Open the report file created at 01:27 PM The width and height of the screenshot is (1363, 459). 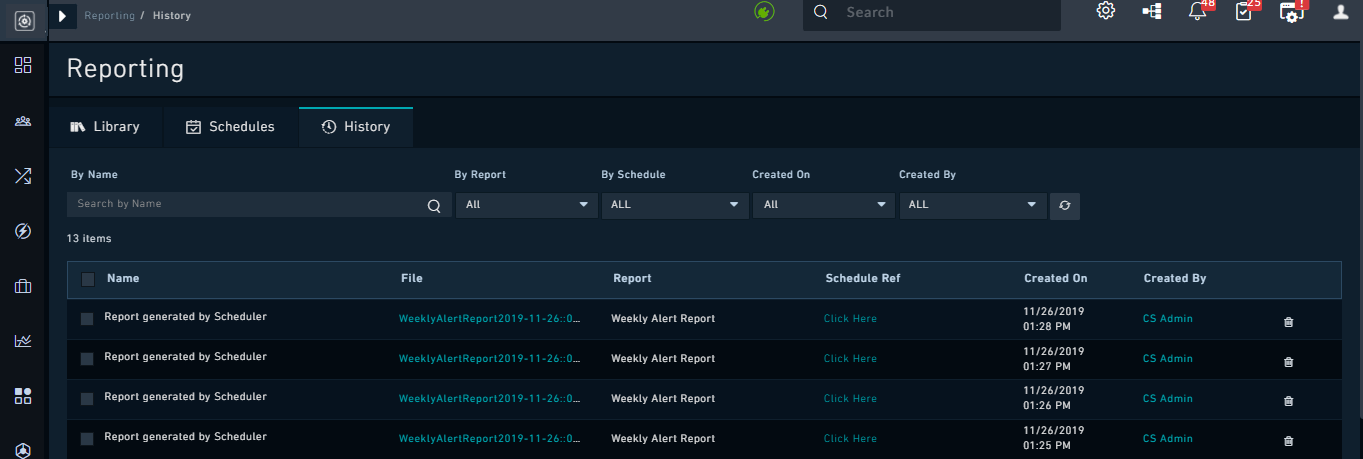tap(490, 359)
